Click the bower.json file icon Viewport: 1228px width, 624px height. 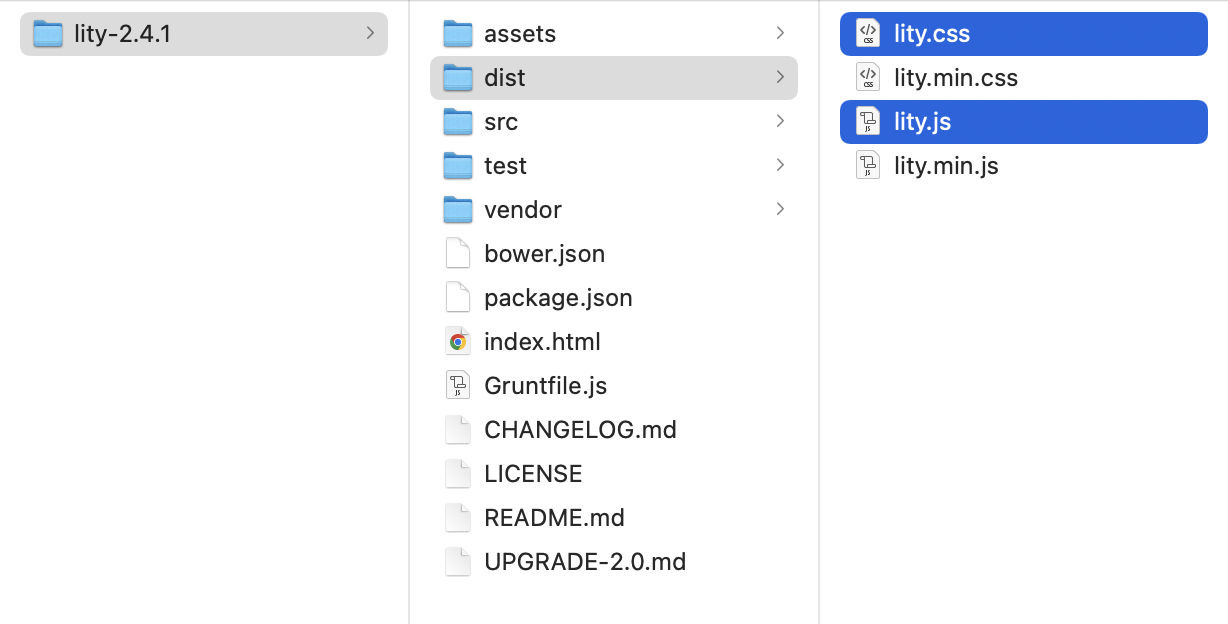click(x=458, y=254)
